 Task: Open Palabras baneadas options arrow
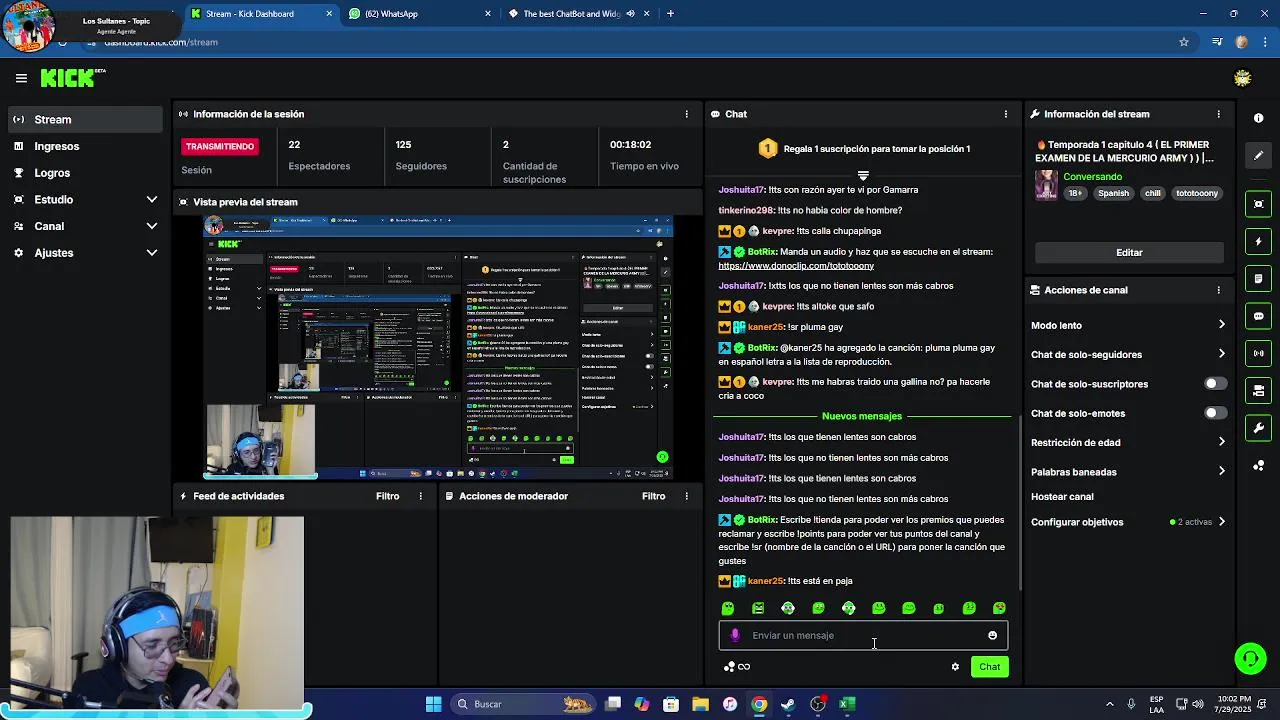[x=1221, y=472]
